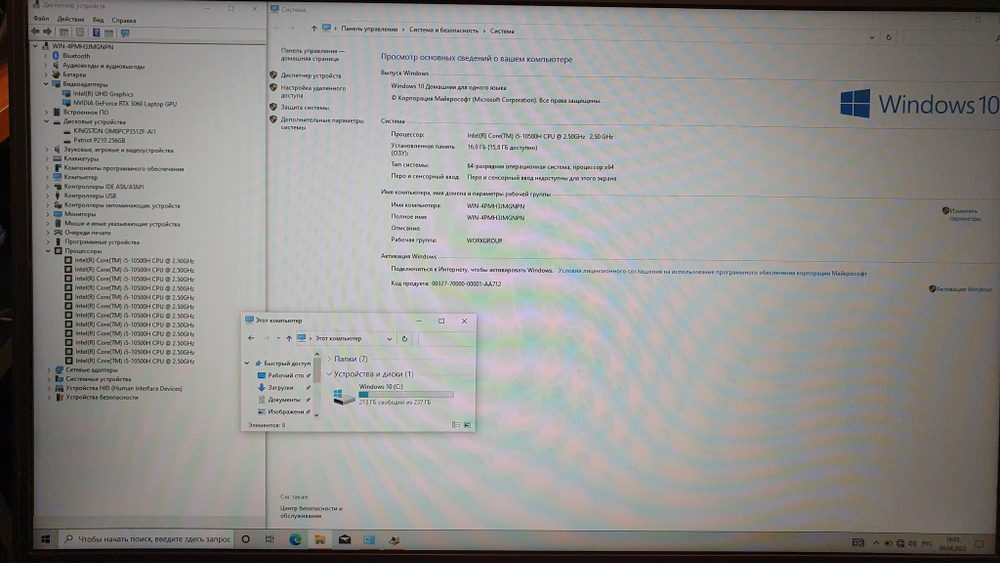
Task: Open the Mail app on taskbar
Action: (x=344, y=539)
